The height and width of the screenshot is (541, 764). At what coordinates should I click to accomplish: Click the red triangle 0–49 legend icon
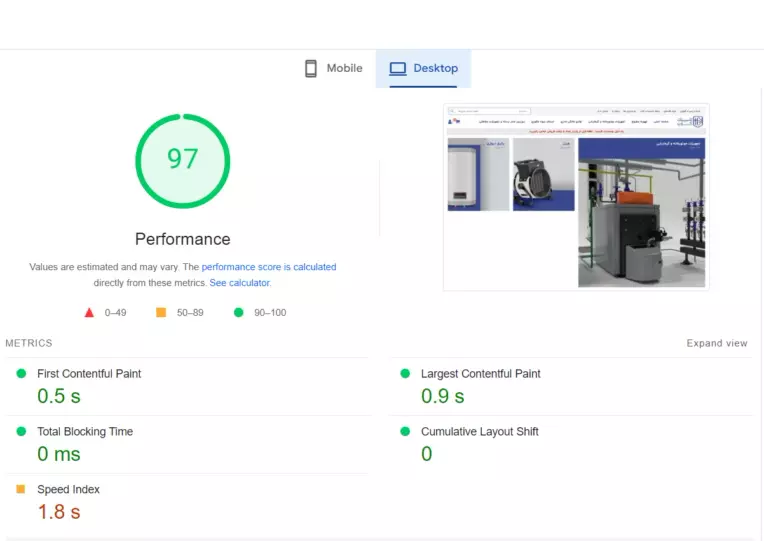(x=89, y=312)
